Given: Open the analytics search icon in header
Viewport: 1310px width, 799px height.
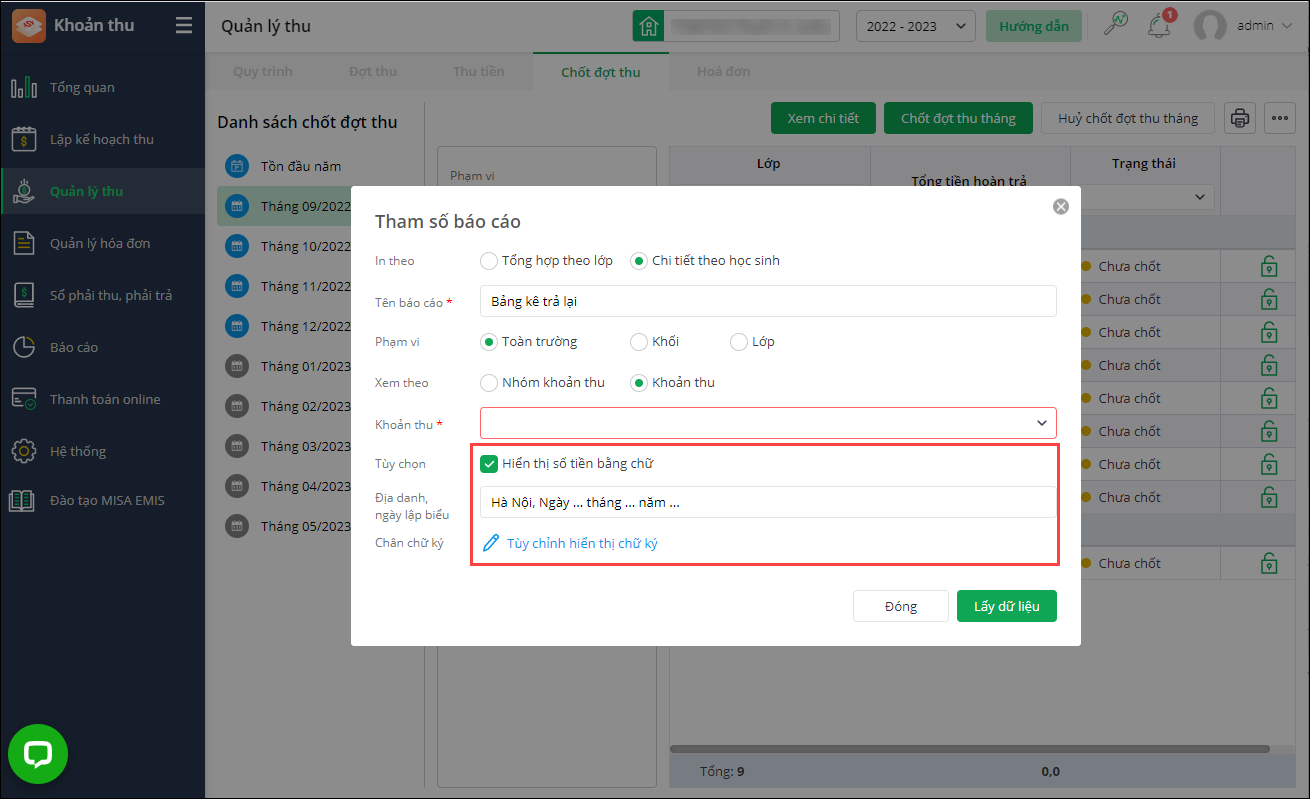Looking at the screenshot, I should coord(1115,25).
